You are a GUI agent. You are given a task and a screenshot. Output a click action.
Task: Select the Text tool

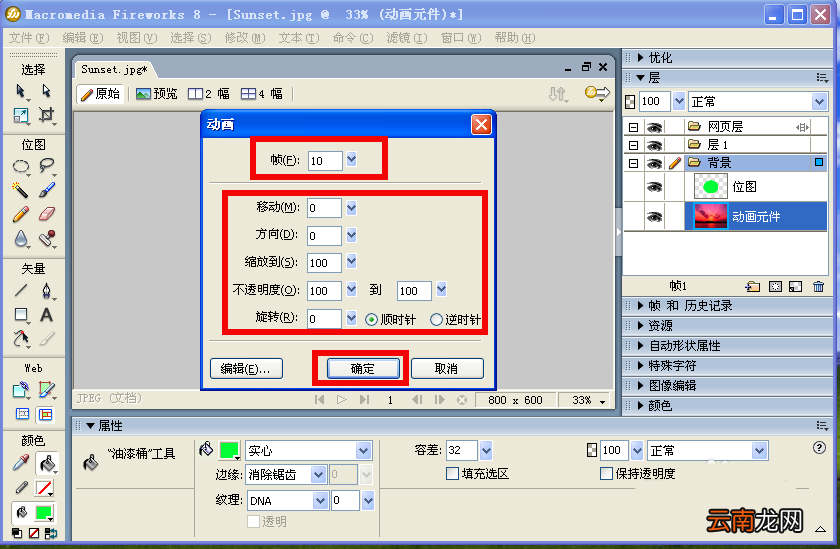pyautogui.click(x=47, y=314)
